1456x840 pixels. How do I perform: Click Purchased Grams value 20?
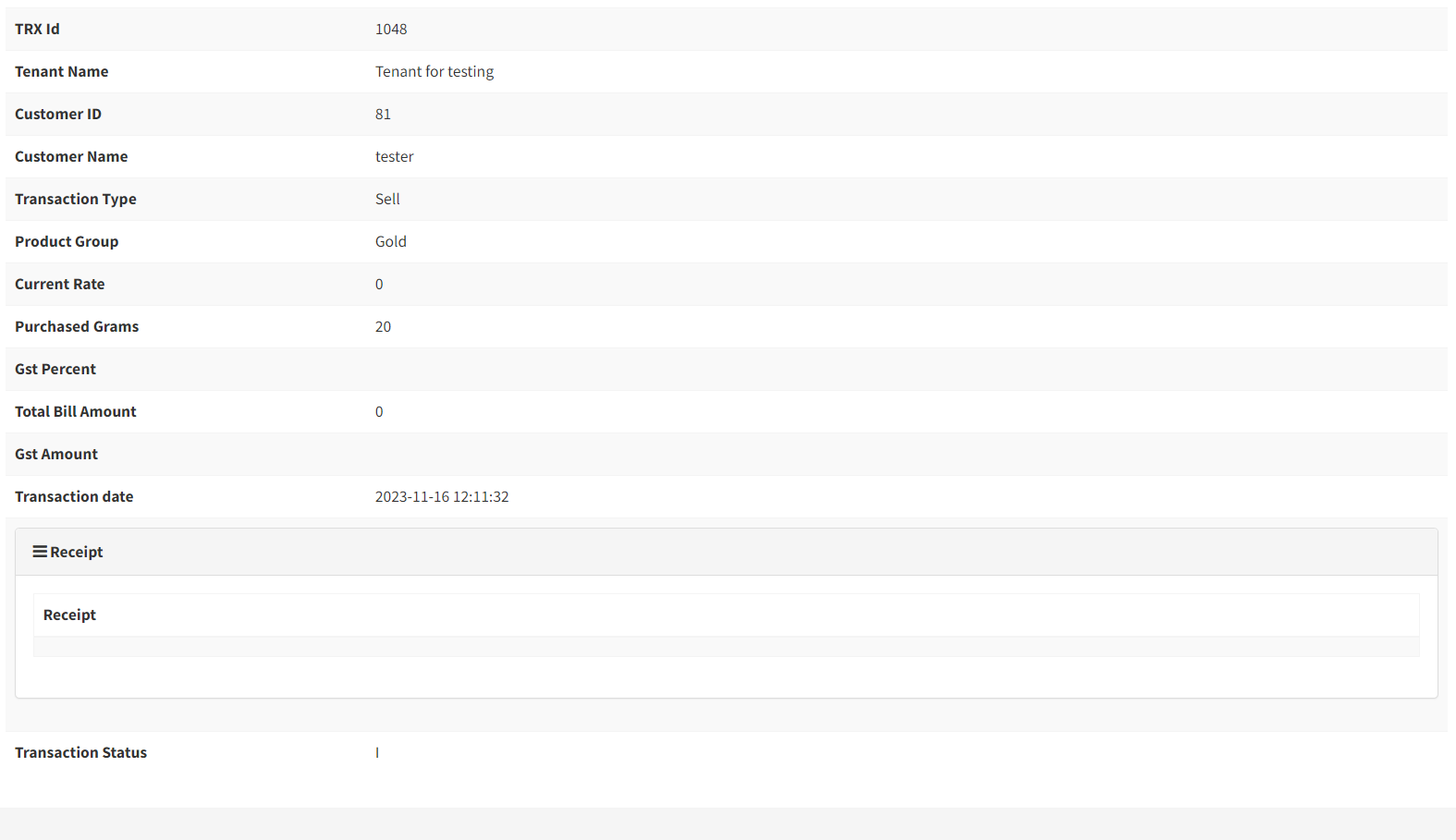383,327
